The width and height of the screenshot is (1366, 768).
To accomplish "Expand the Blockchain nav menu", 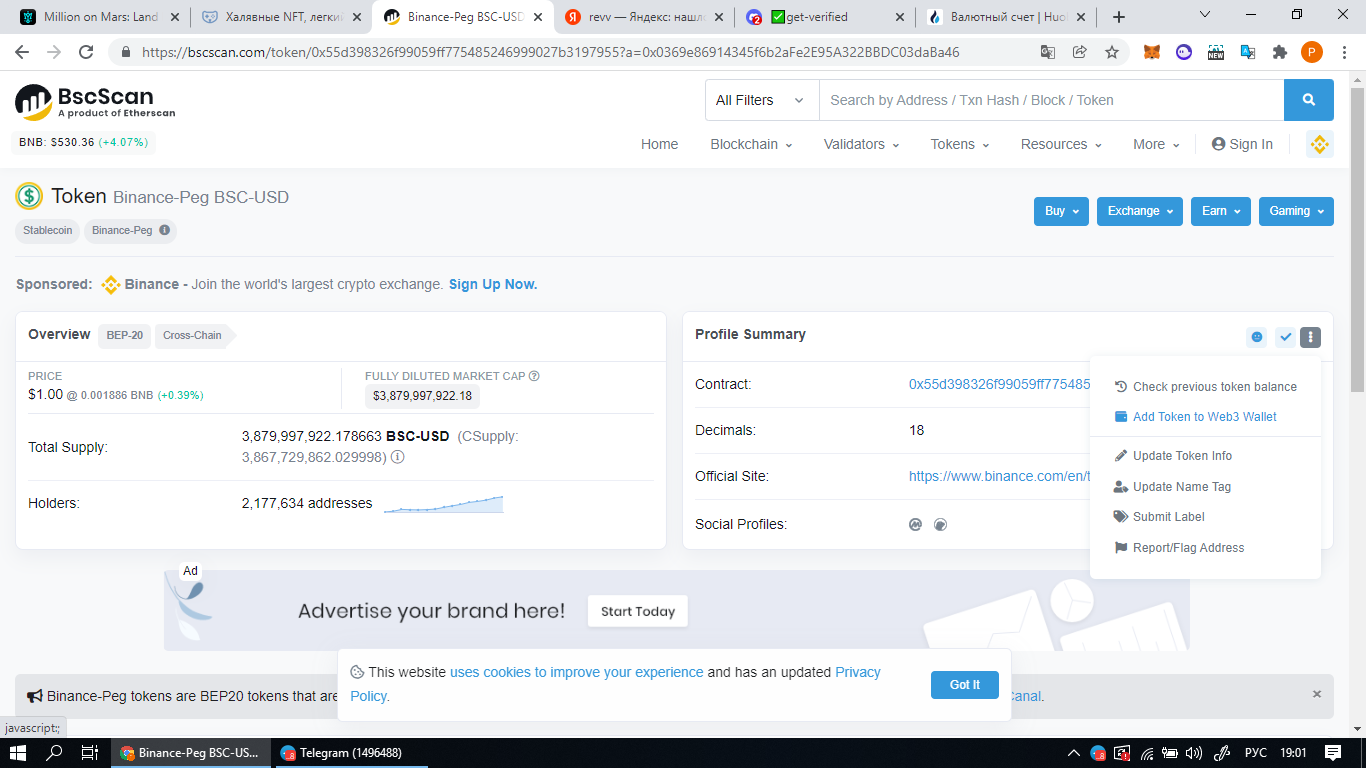I will coord(751,144).
